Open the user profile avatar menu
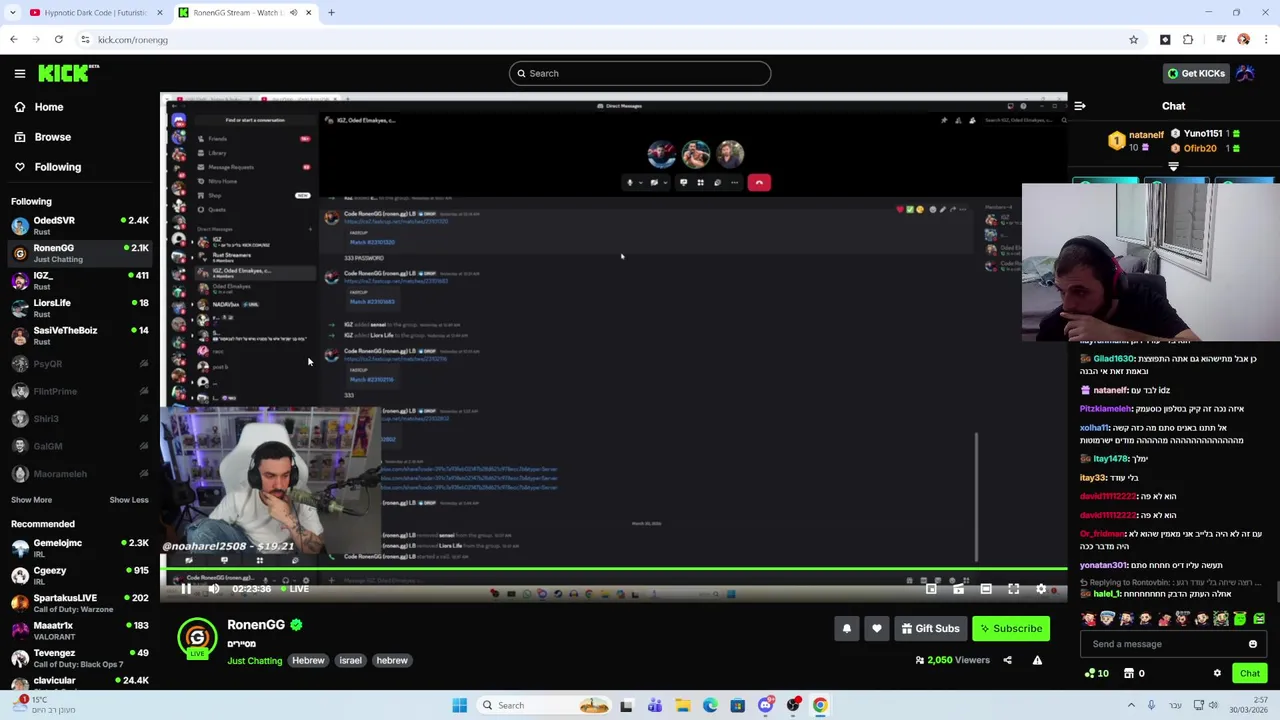 tap(1246, 73)
